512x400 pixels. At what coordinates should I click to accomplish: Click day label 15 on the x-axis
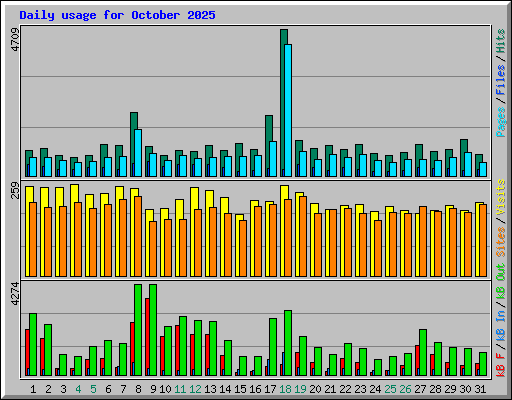click(x=240, y=389)
